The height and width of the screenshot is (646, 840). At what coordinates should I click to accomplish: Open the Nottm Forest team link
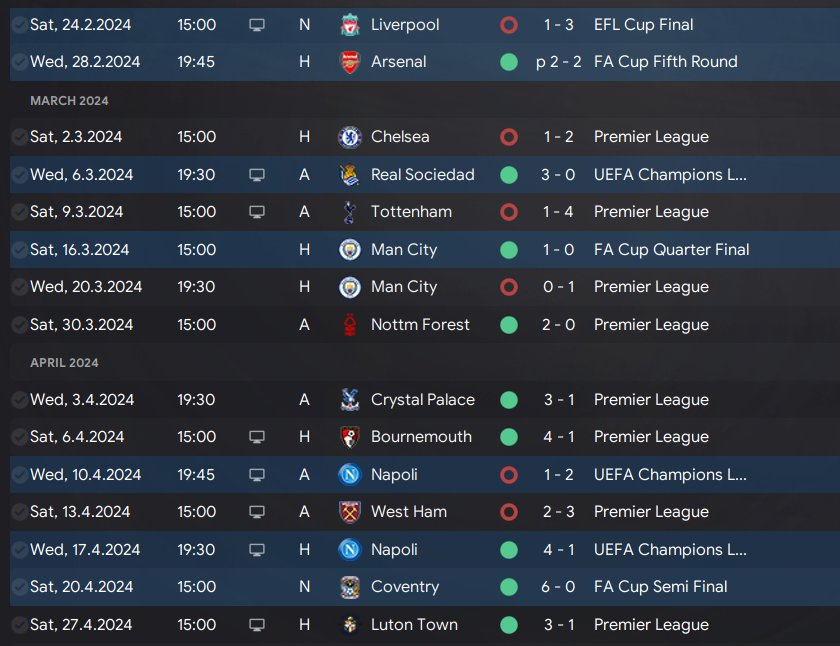[420, 325]
